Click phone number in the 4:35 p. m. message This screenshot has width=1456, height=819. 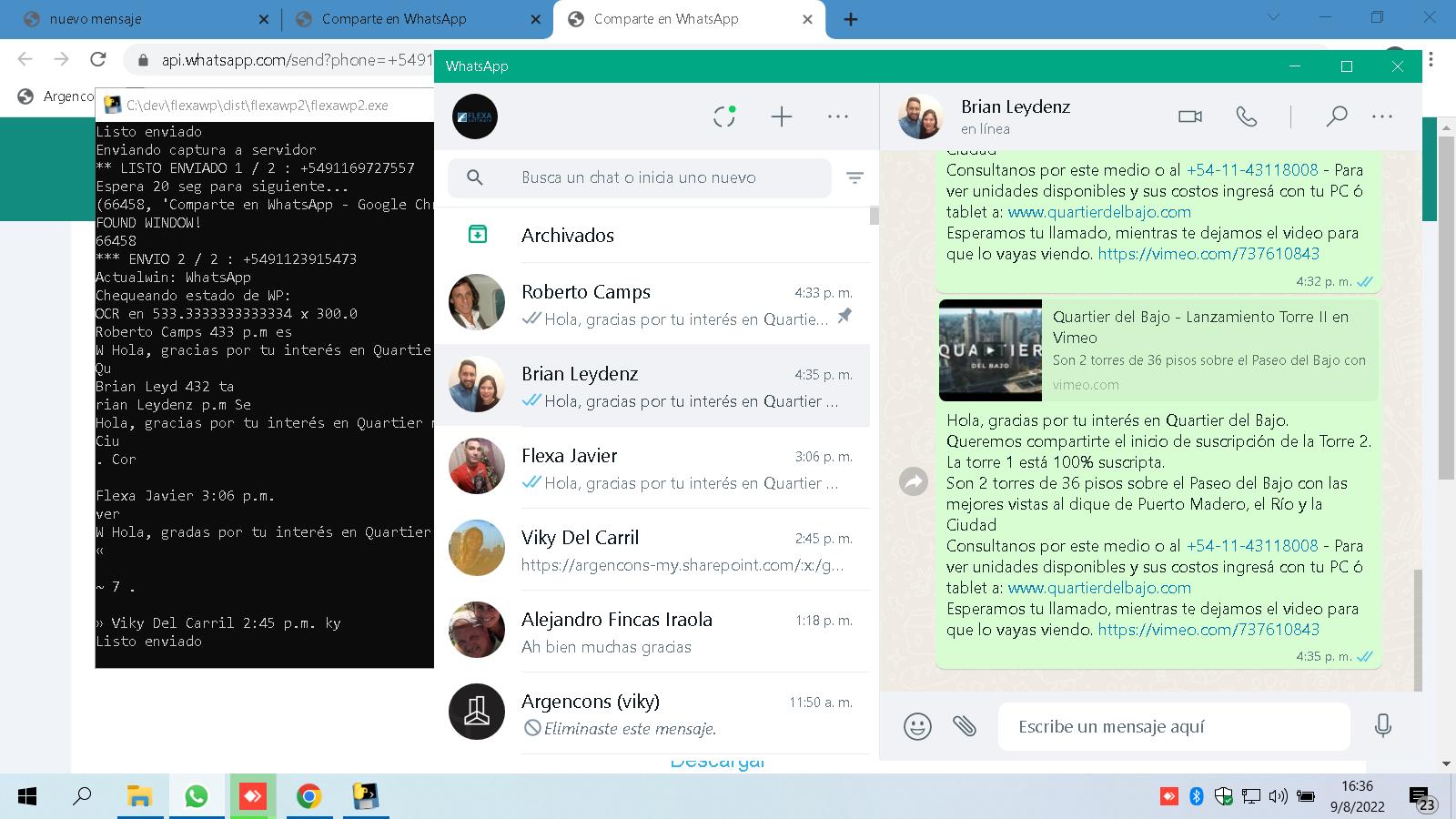tap(1252, 546)
